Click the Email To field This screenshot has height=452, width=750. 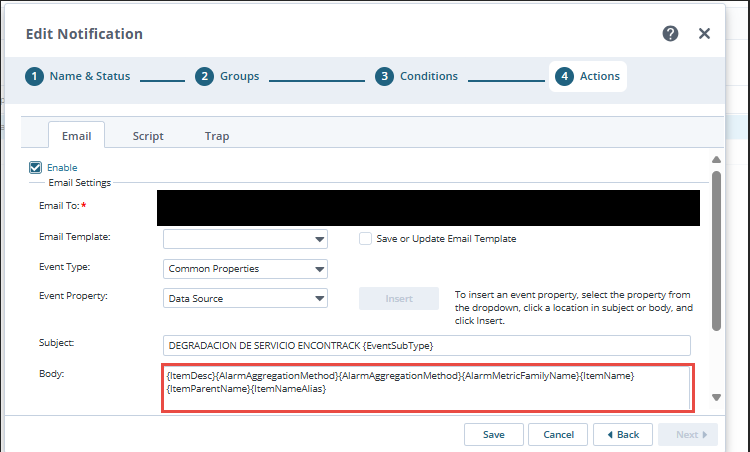pos(428,208)
